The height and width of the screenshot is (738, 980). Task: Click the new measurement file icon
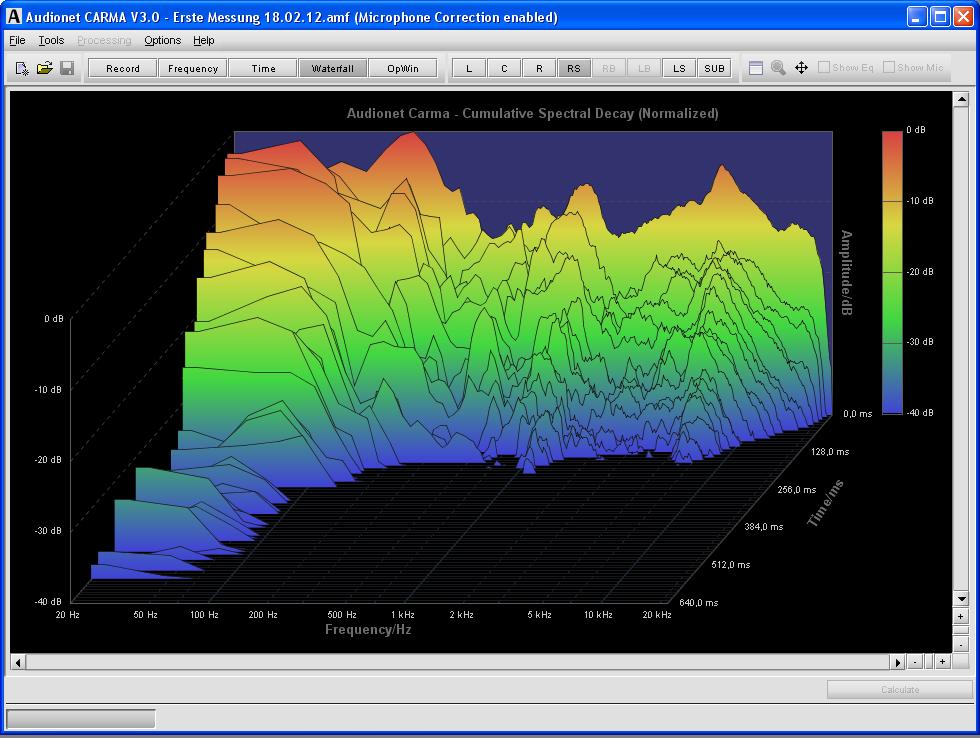(x=22, y=68)
